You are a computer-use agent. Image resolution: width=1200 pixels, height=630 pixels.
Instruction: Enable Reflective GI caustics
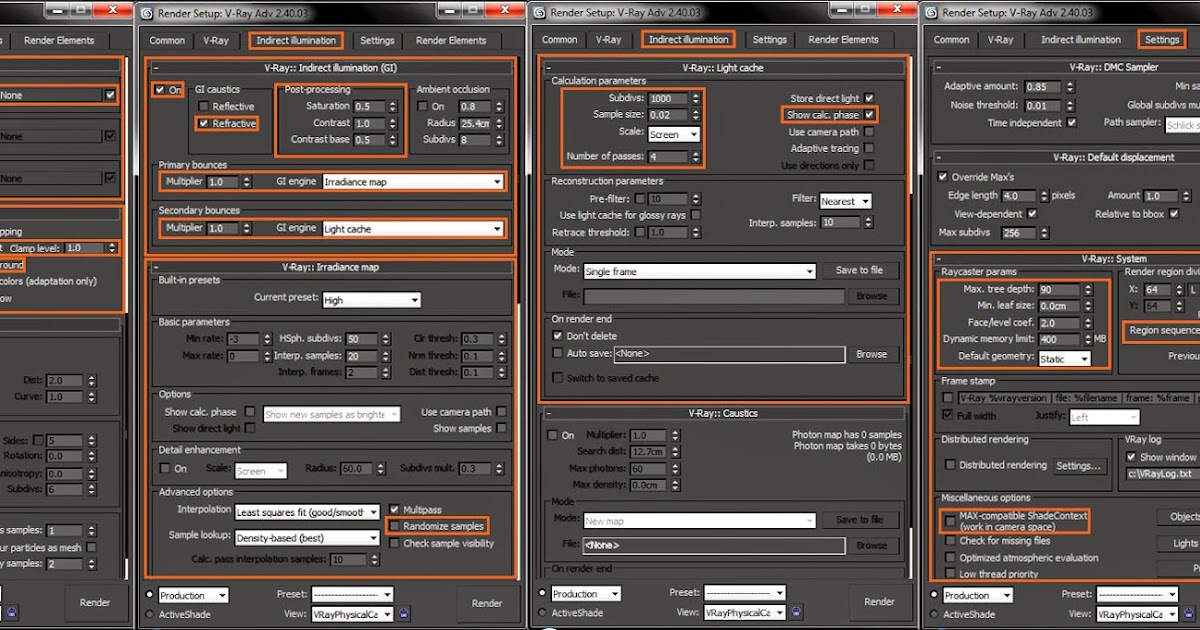pyautogui.click(x=204, y=106)
